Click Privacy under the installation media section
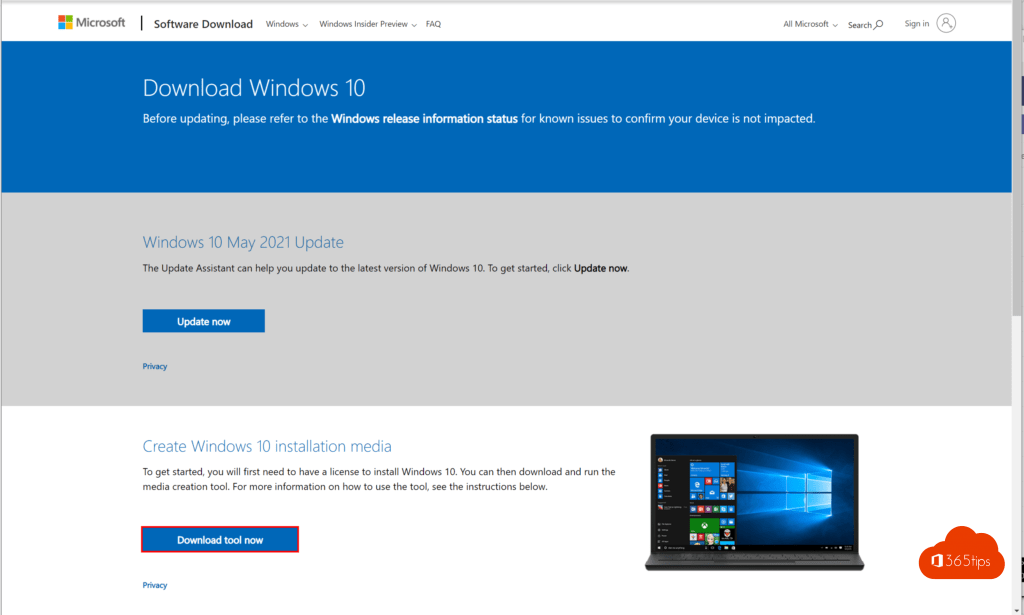Viewport: 1024px width, 615px height. [x=154, y=584]
